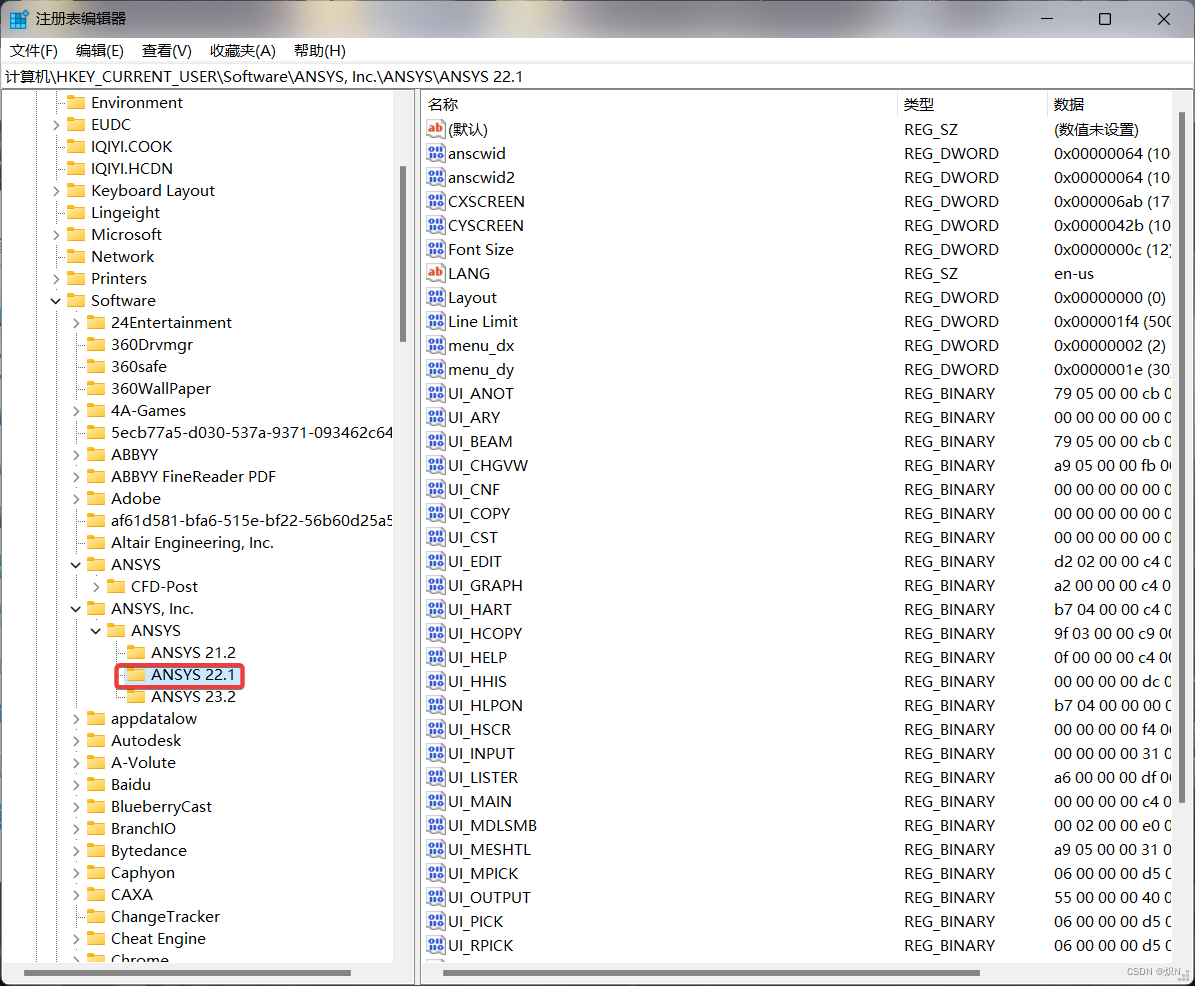
Task: Expand the CFD-Post key
Action: [x=95, y=587]
